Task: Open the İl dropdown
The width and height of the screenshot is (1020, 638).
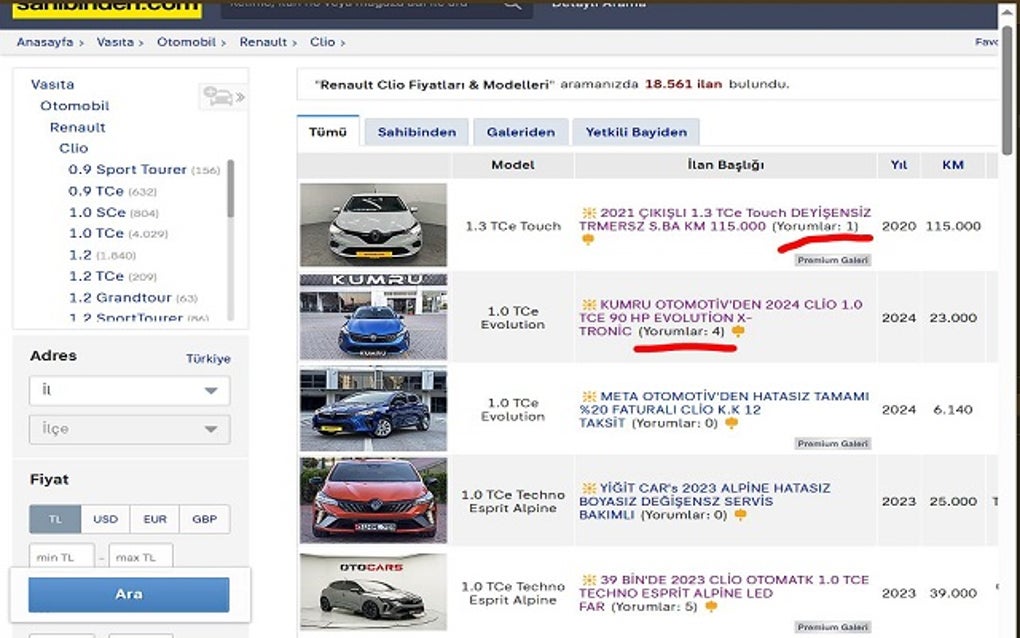Action: [128, 390]
